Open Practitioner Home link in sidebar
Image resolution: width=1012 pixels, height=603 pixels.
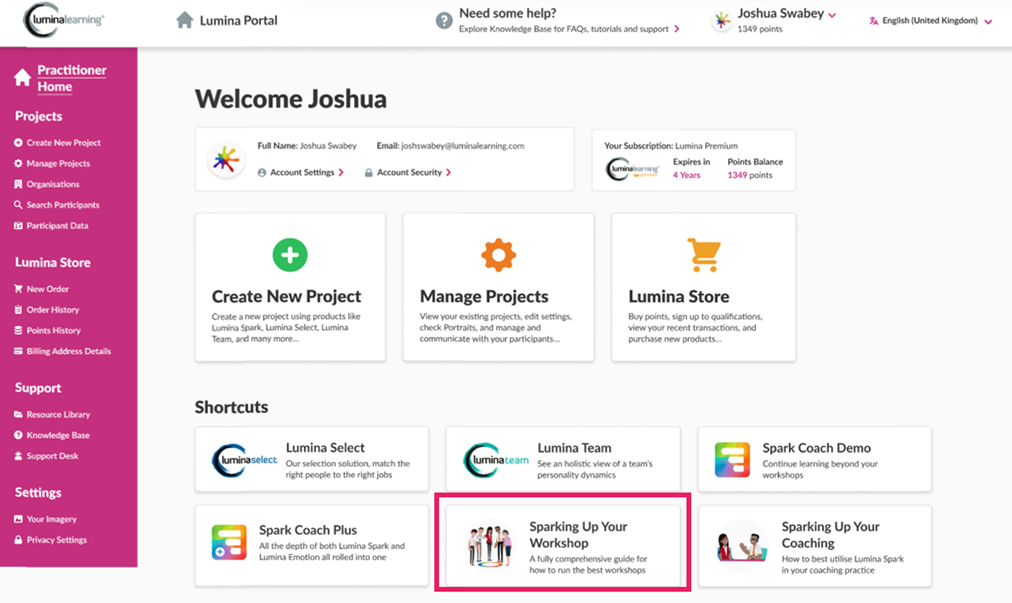(x=72, y=78)
